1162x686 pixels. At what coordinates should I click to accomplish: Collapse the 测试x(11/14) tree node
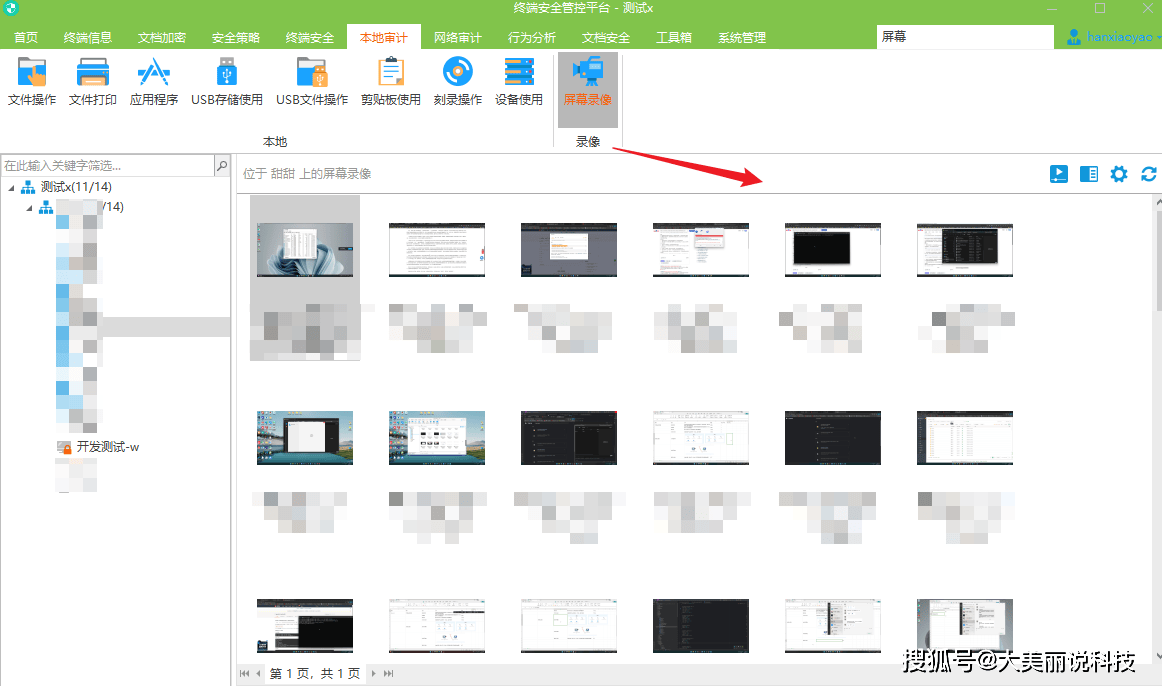(11, 188)
